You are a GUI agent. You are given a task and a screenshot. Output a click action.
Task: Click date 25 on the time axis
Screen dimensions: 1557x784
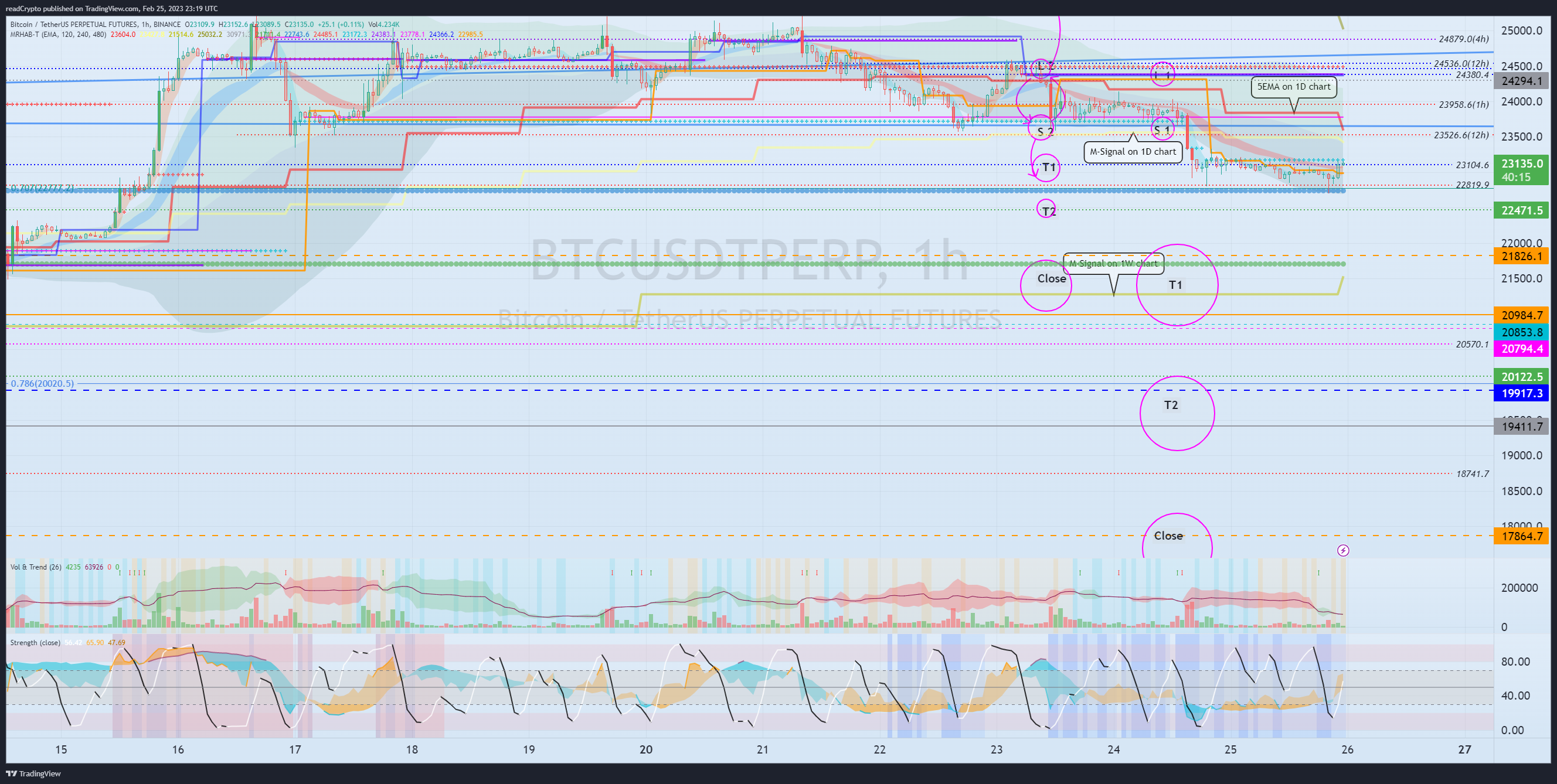point(1230,749)
